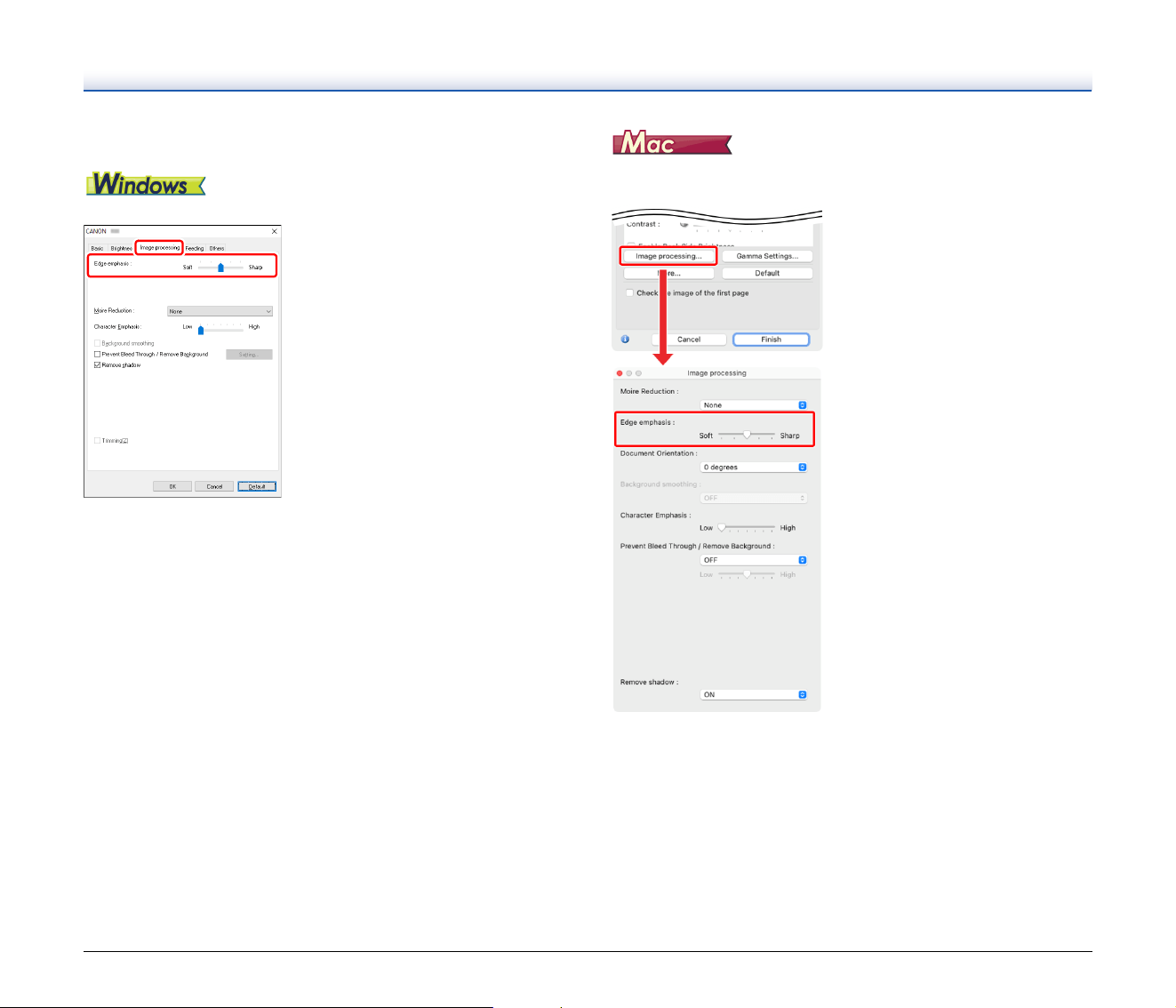
Task: Click the Windows Edge emphasis slider handle
Action: point(220,267)
